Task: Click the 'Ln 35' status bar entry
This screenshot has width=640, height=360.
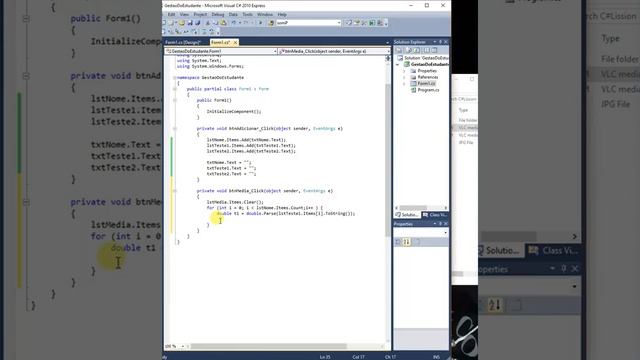Action: (x=325, y=357)
